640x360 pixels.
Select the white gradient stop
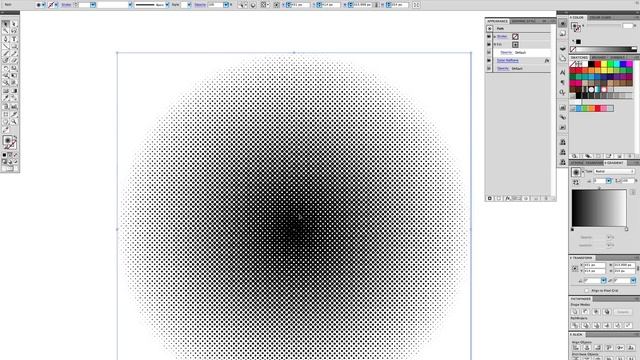(627, 229)
